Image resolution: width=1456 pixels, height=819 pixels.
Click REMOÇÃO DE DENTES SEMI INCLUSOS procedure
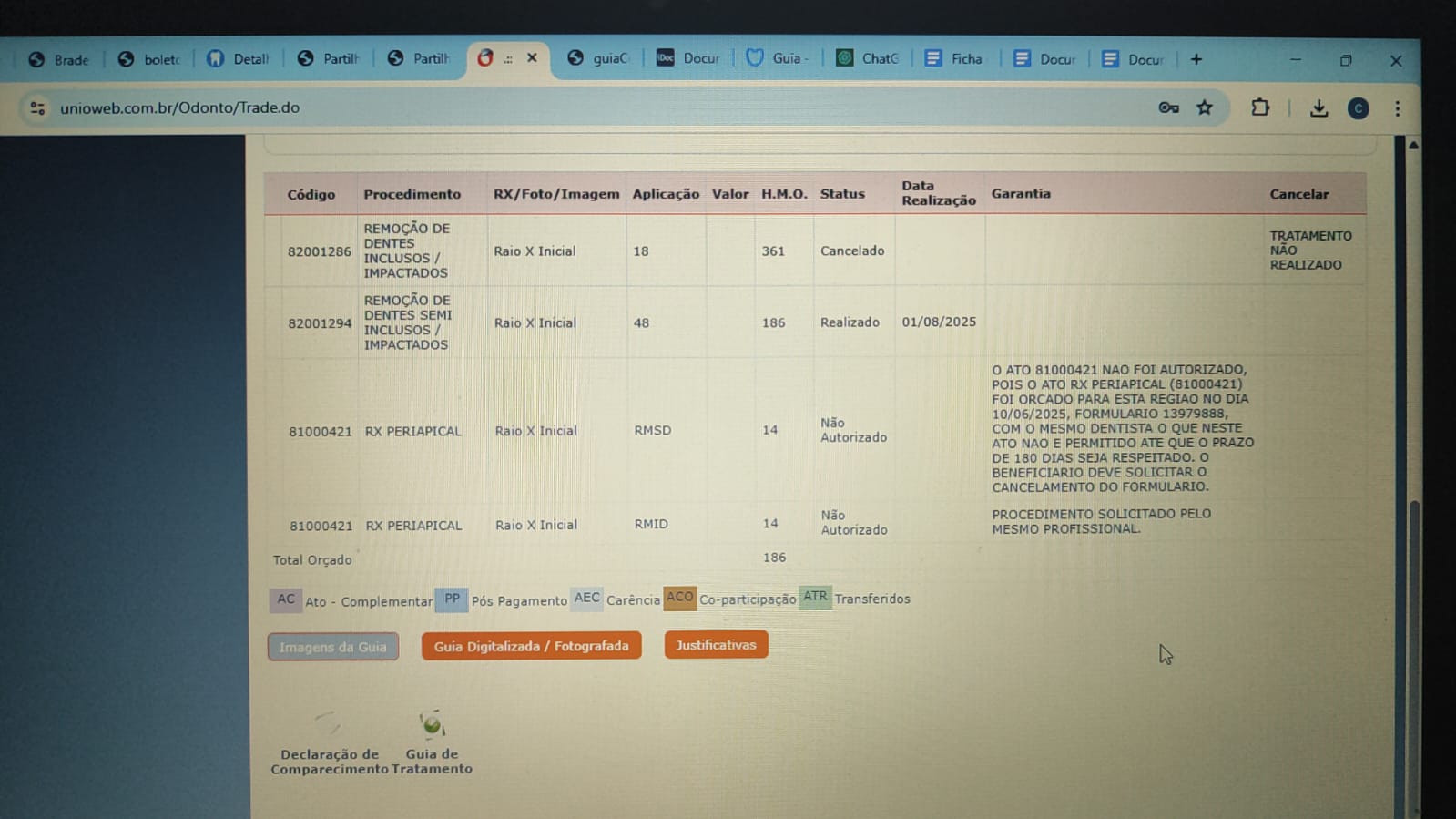408,322
